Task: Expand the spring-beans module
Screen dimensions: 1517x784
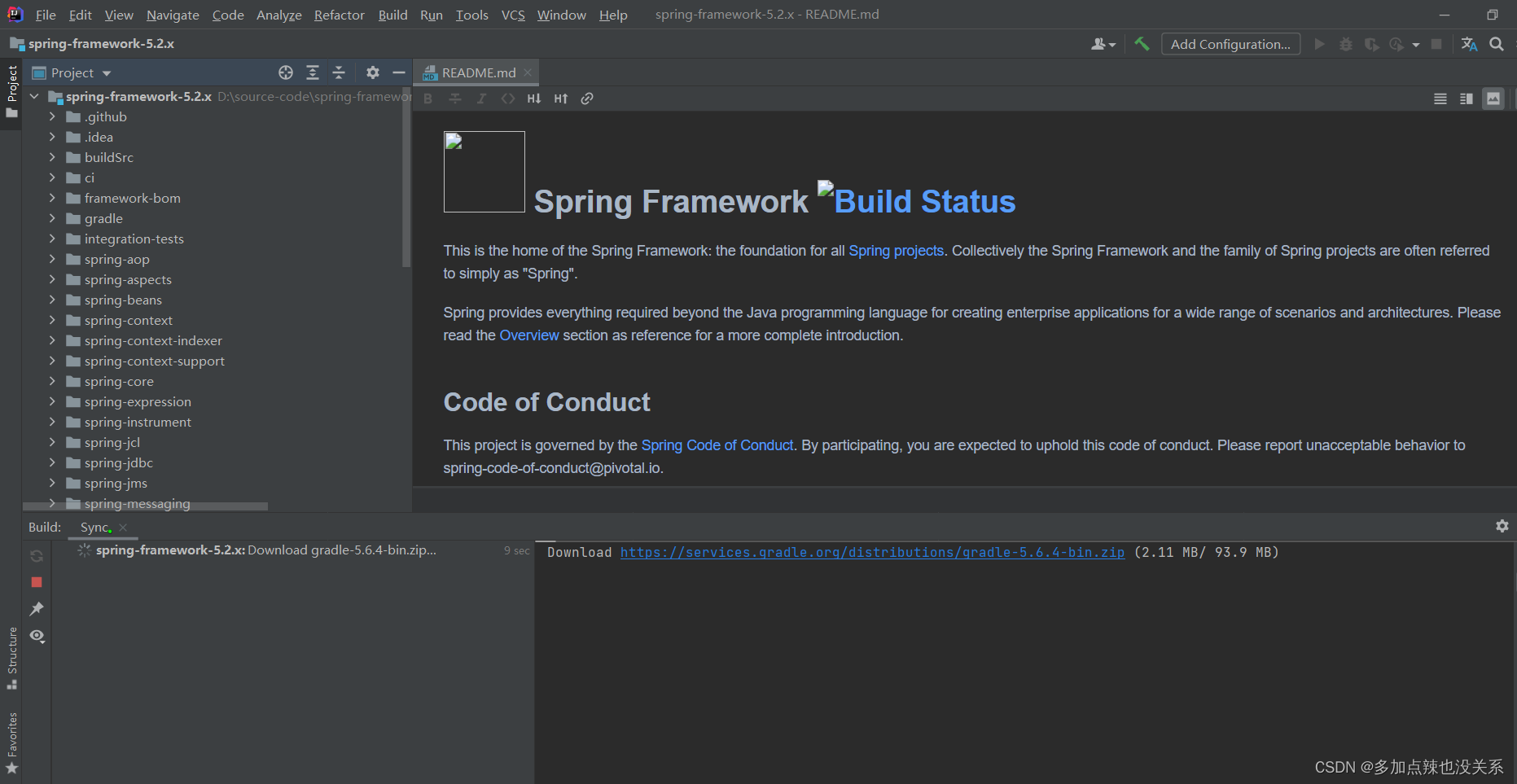Action: (52, 300)
